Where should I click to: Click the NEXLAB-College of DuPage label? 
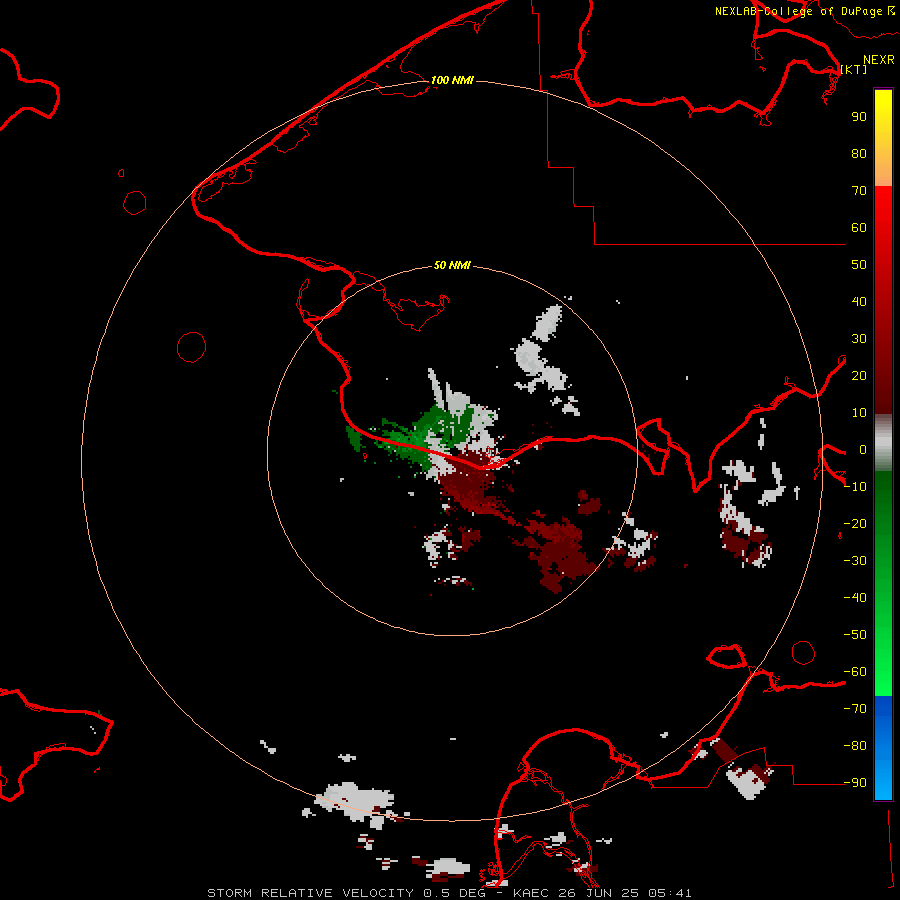click(798, 11)
